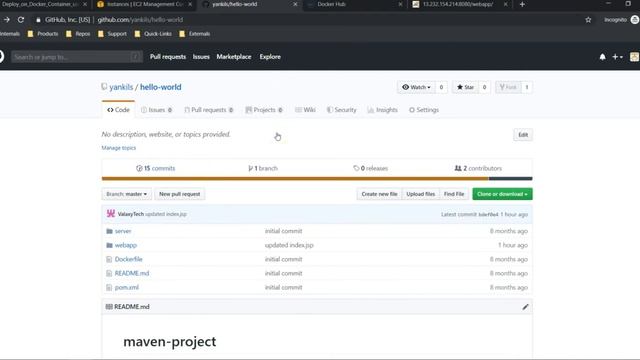Viewport: 640px width, 360px height.
Task: Open the notifications bell icon
Action: coord(602,57)
